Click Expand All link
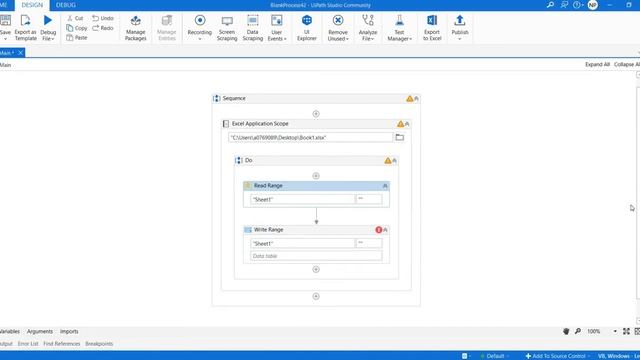 [597, 64]
